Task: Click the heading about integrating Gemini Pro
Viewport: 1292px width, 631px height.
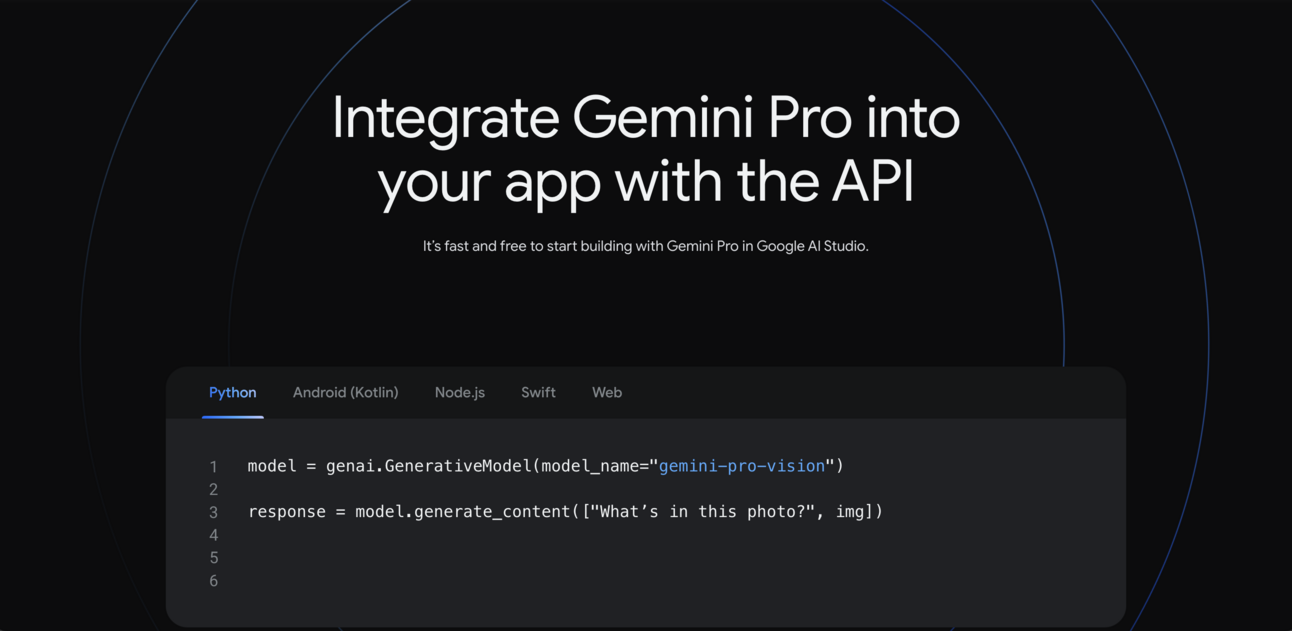Action: (x=646, y=148)
